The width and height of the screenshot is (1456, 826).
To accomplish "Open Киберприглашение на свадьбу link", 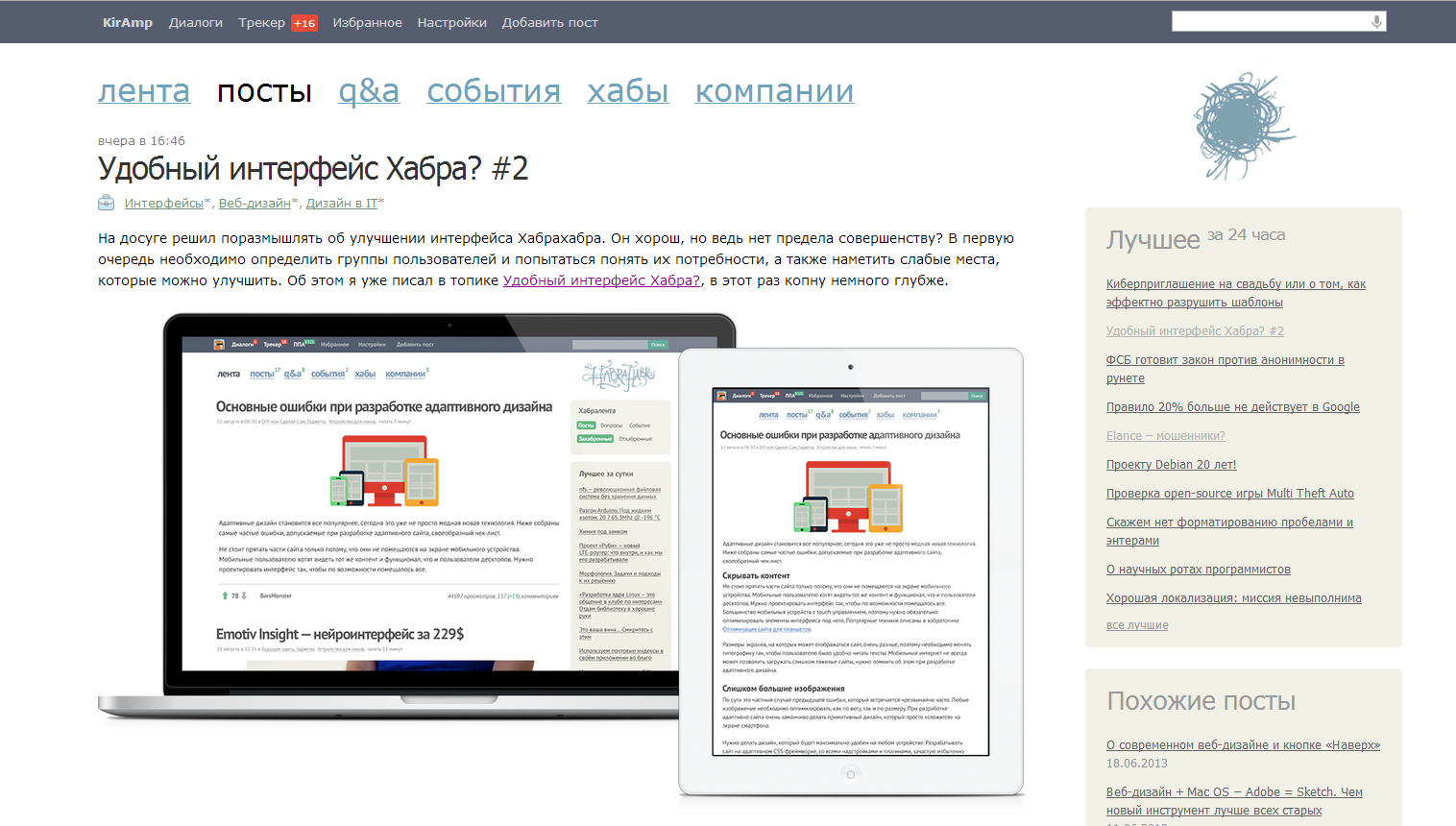I will 1236,293.
